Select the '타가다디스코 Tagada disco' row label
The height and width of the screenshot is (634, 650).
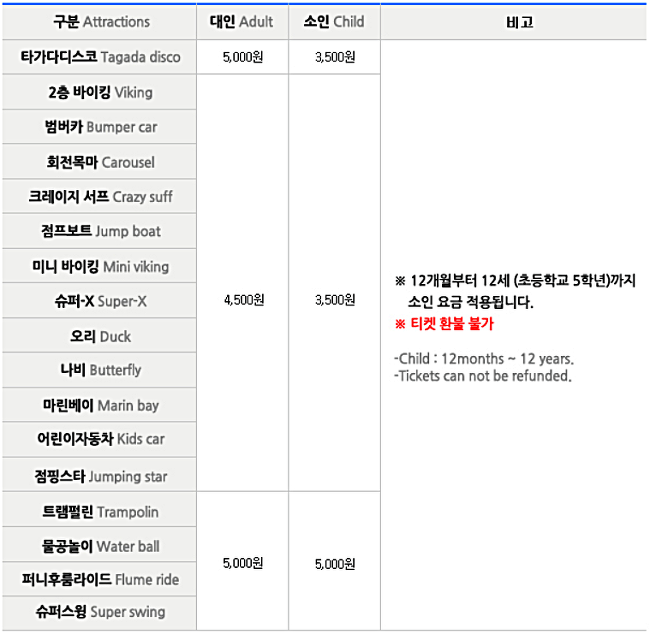point(100,57)
